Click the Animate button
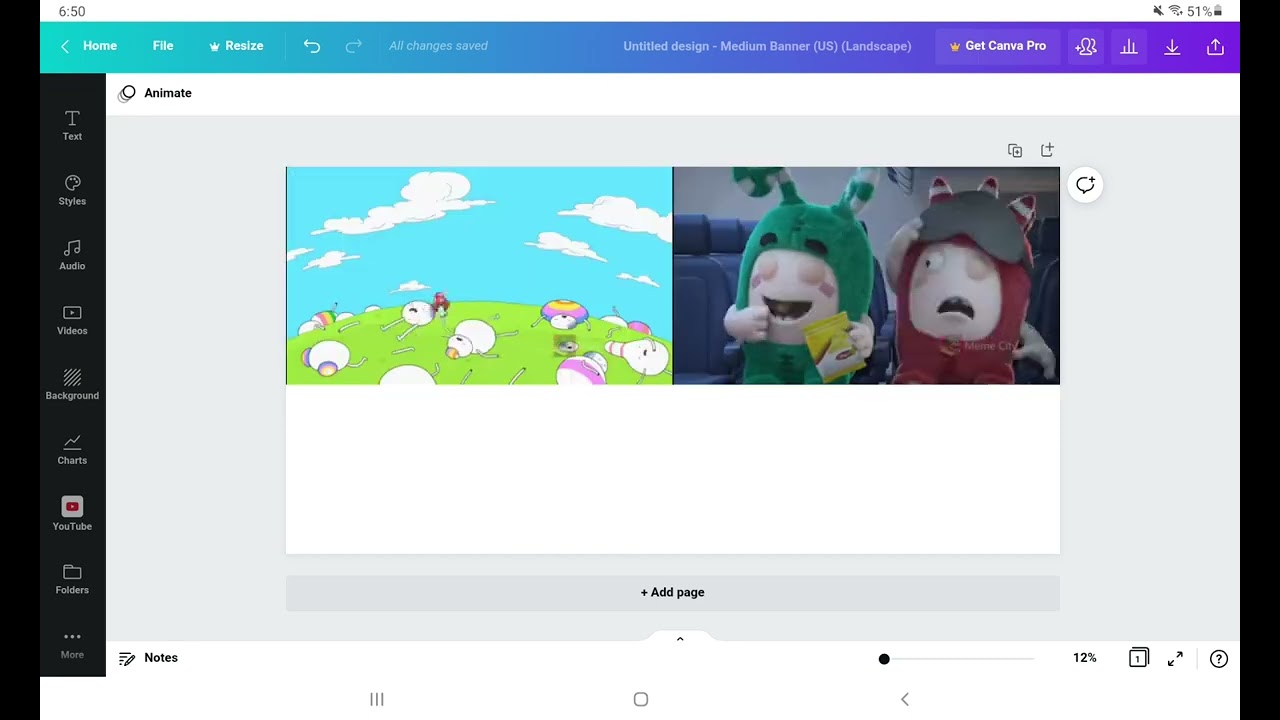Viewport: 1280px width, 720px height. point(156,93)
